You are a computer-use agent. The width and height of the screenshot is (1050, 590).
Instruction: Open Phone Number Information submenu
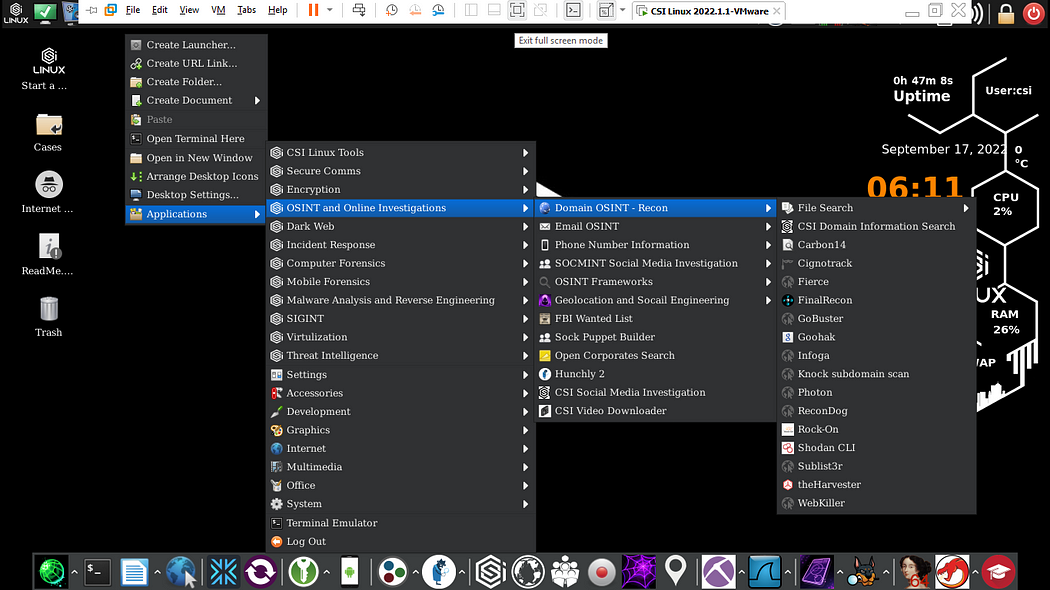pyautogui.click(x=656, y=245)
